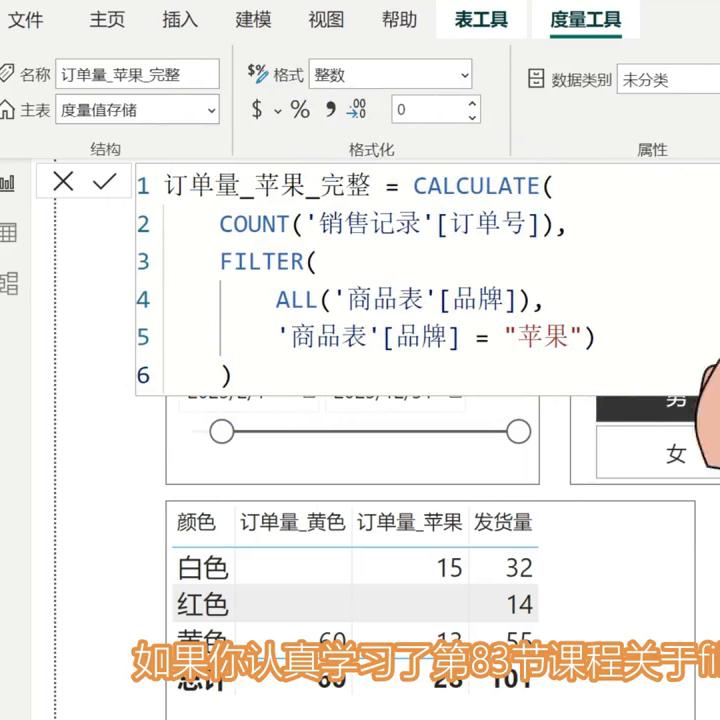Screen dimensions: 720x720
Task: Open the 主表 dropdown 度量值存储
Action: pyautogui.click(x=137, y=109)
